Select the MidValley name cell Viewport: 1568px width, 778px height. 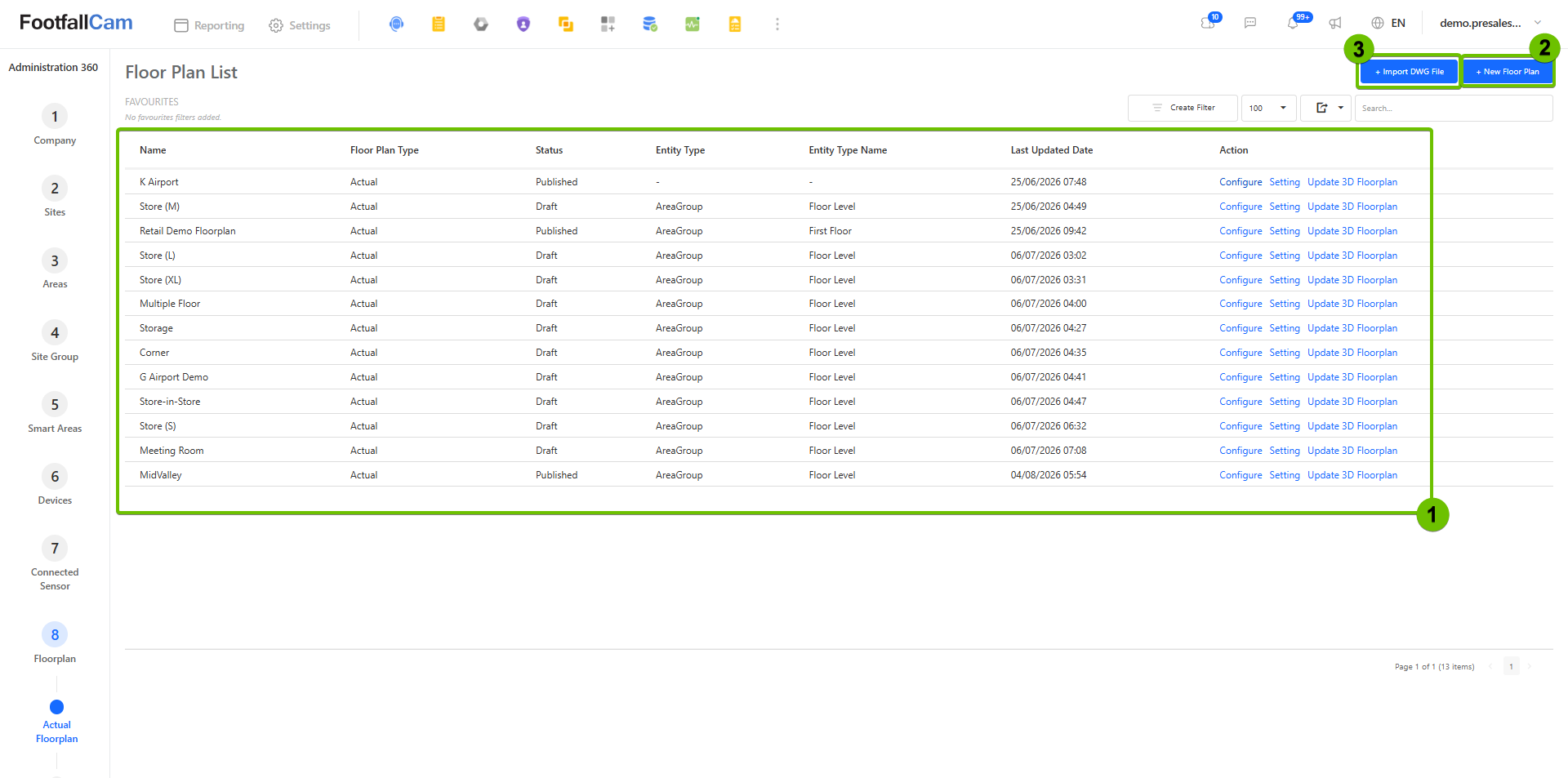[x=161, y=475]
